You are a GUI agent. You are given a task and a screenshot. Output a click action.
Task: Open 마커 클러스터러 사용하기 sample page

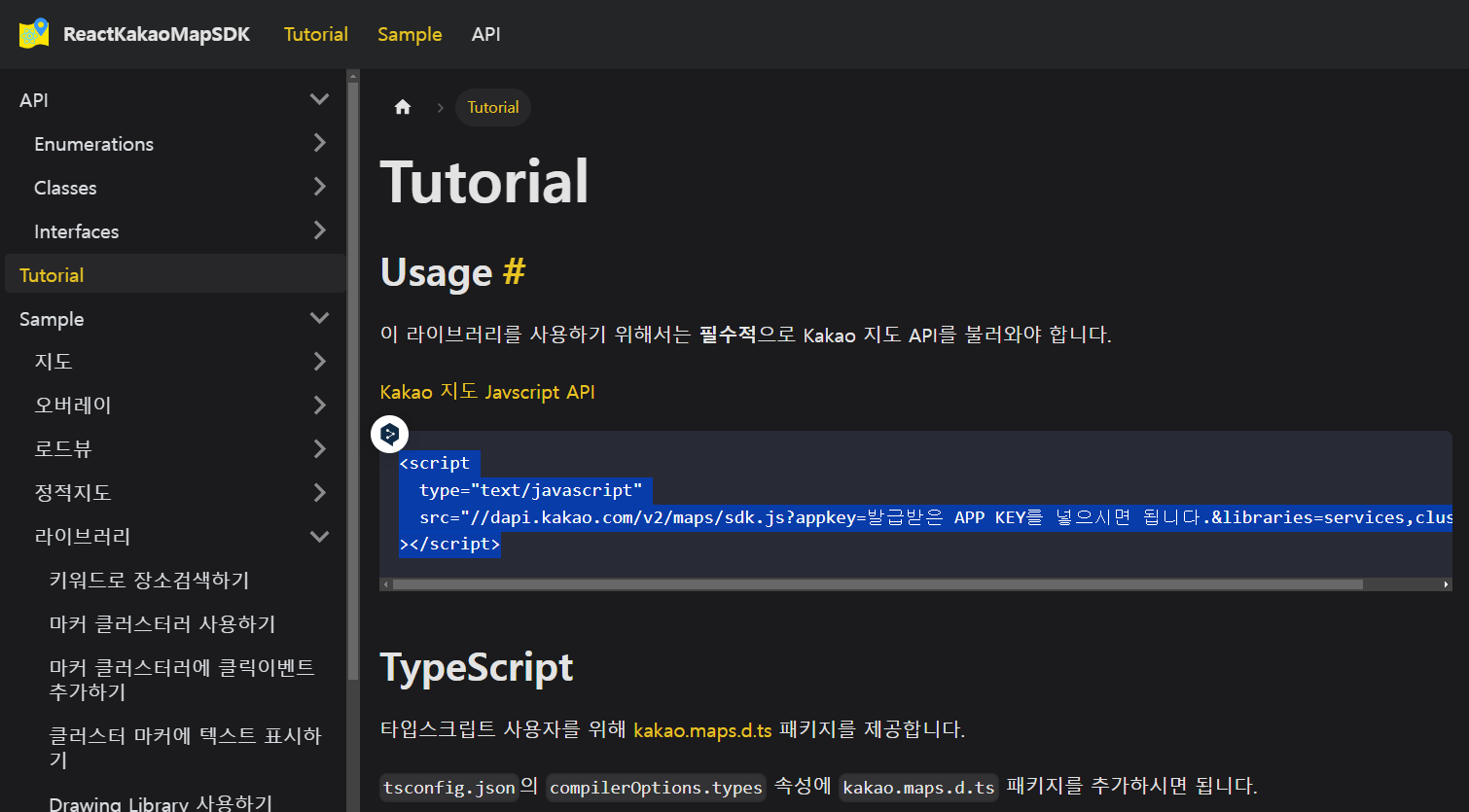(162, 623)
